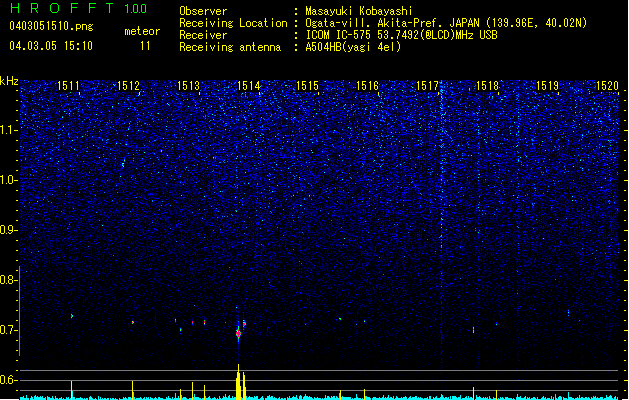Click the Receiving Location label
This screenshot has height=400, width=629.
coord(233,23)
